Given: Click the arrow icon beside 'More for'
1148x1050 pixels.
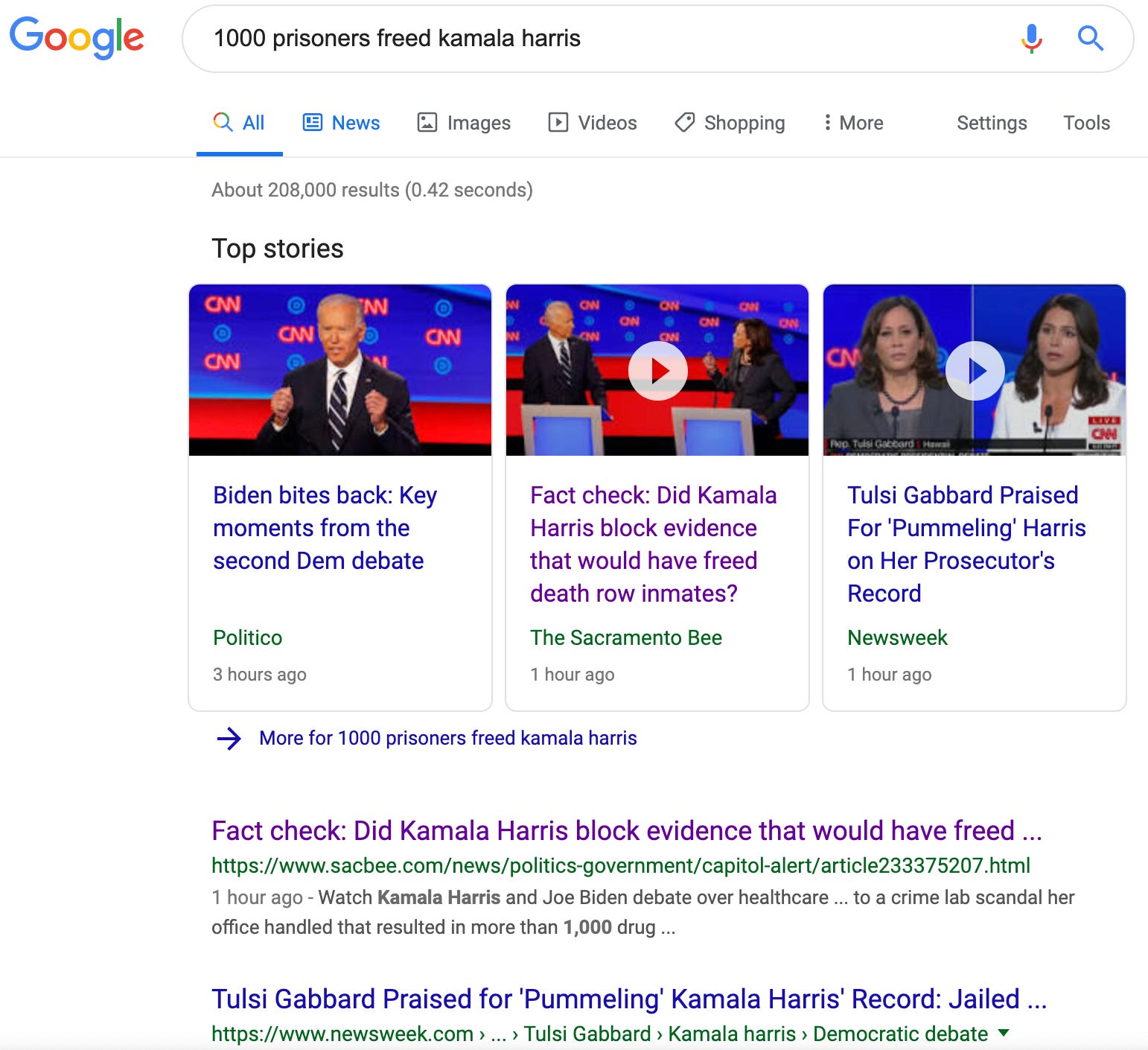Looking at the screenshot, I should click(229, 739).
